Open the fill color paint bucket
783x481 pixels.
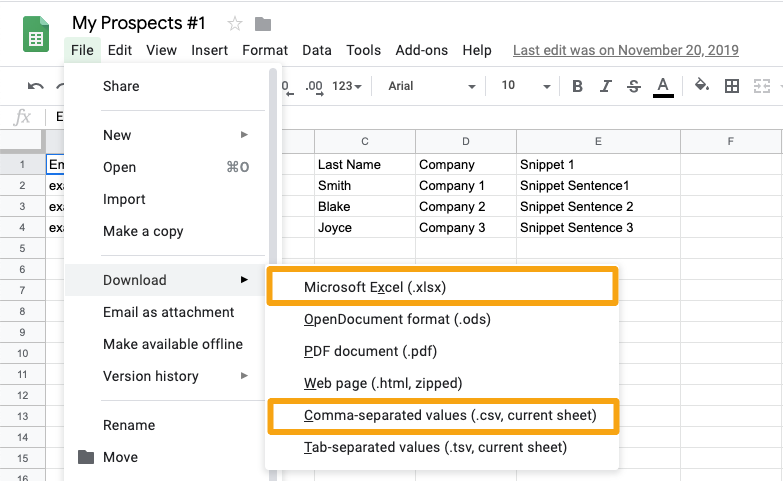click(x=702, y=86)
